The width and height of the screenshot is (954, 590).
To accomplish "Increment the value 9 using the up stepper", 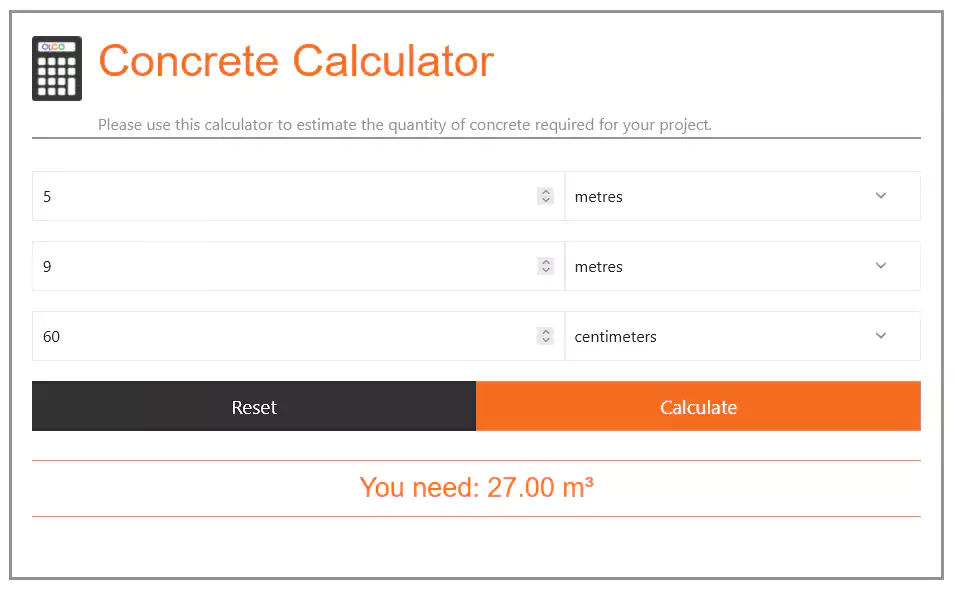I will [546, 262].
